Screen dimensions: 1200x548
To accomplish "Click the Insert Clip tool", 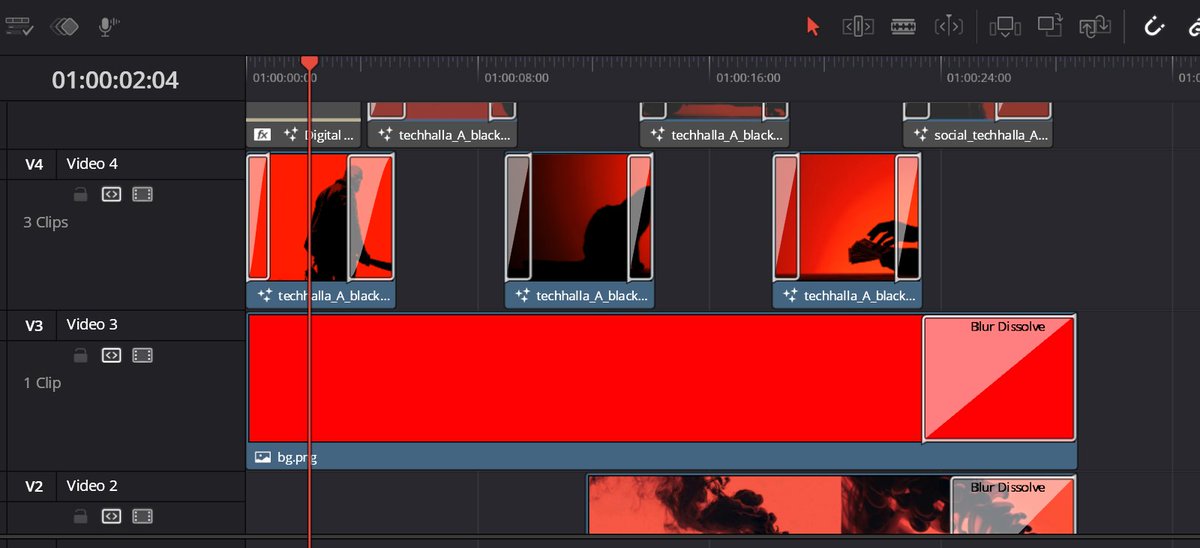I will (1003, 27).
